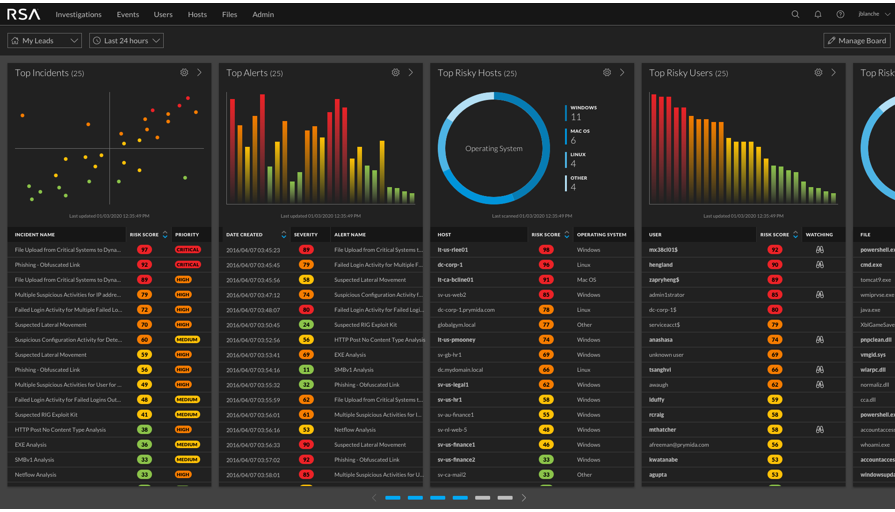895x512 pixels.
Task: Select Windows legend entry showing 11
Action: [582, 113]
